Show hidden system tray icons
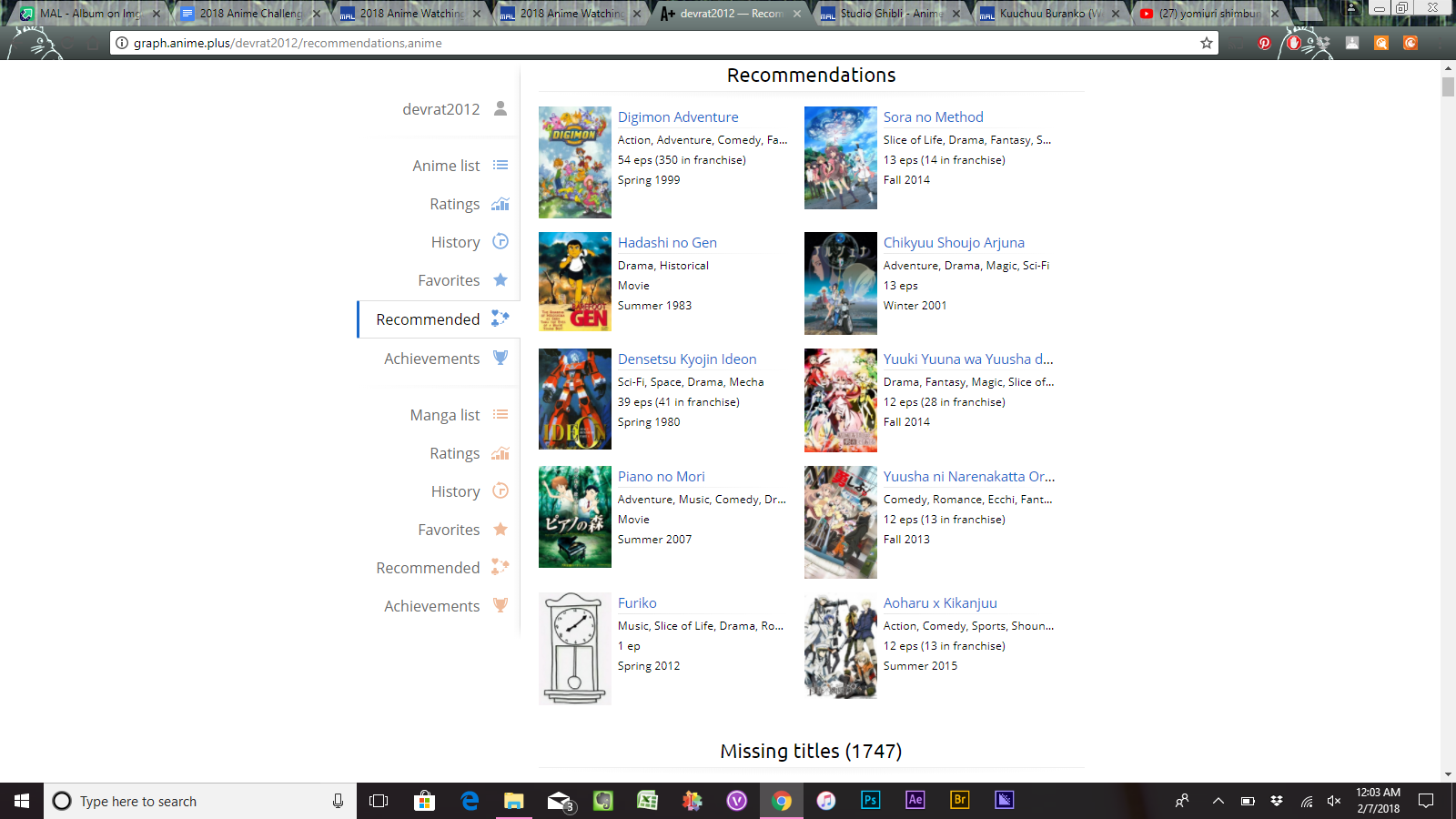This screenshot has height=819, width=1456. pos(1218,801)
